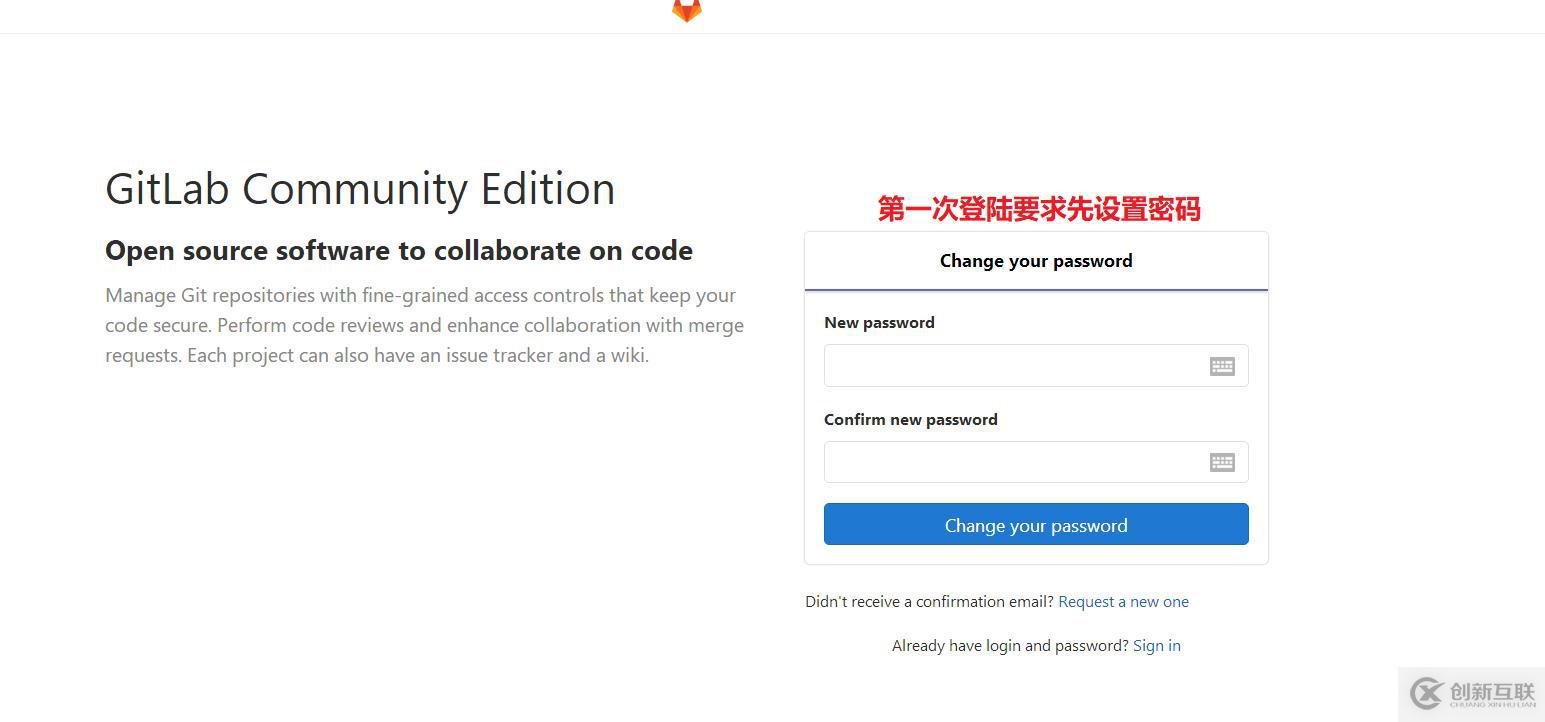Click keyboard icon in New password field

point(1222,366)
